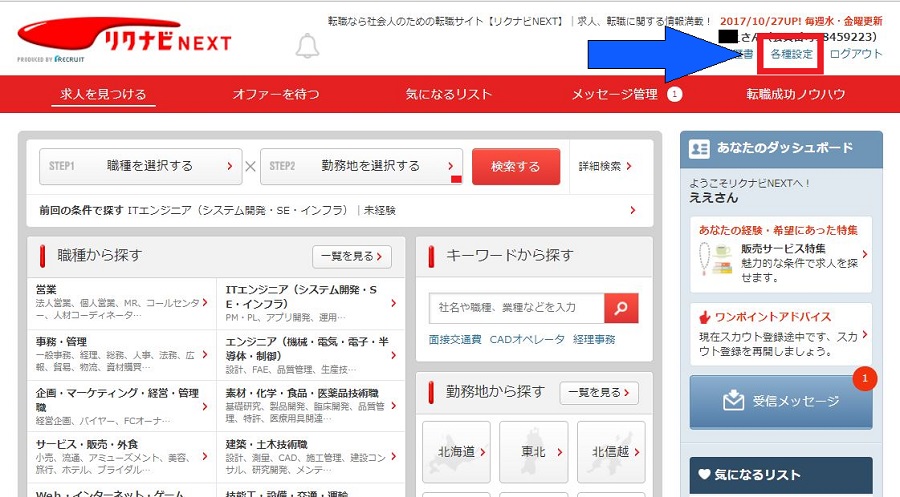This screenshot has width=900, height=497.
Task: Open the 転職成功ノウハウ tab
Action: pos(796,94)
